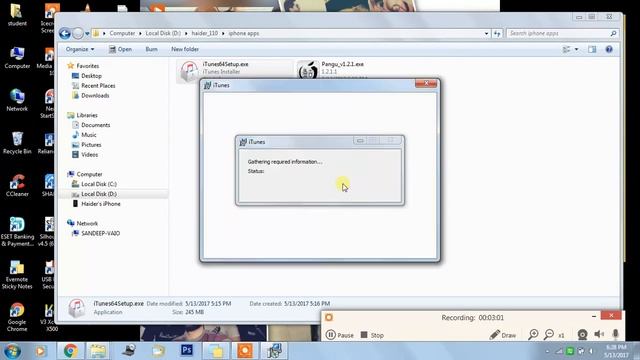Image resolution: width=640 pixels, height=360 pixels.
Task: Click the Recycle Bin desktop icon
Action: 17,143
